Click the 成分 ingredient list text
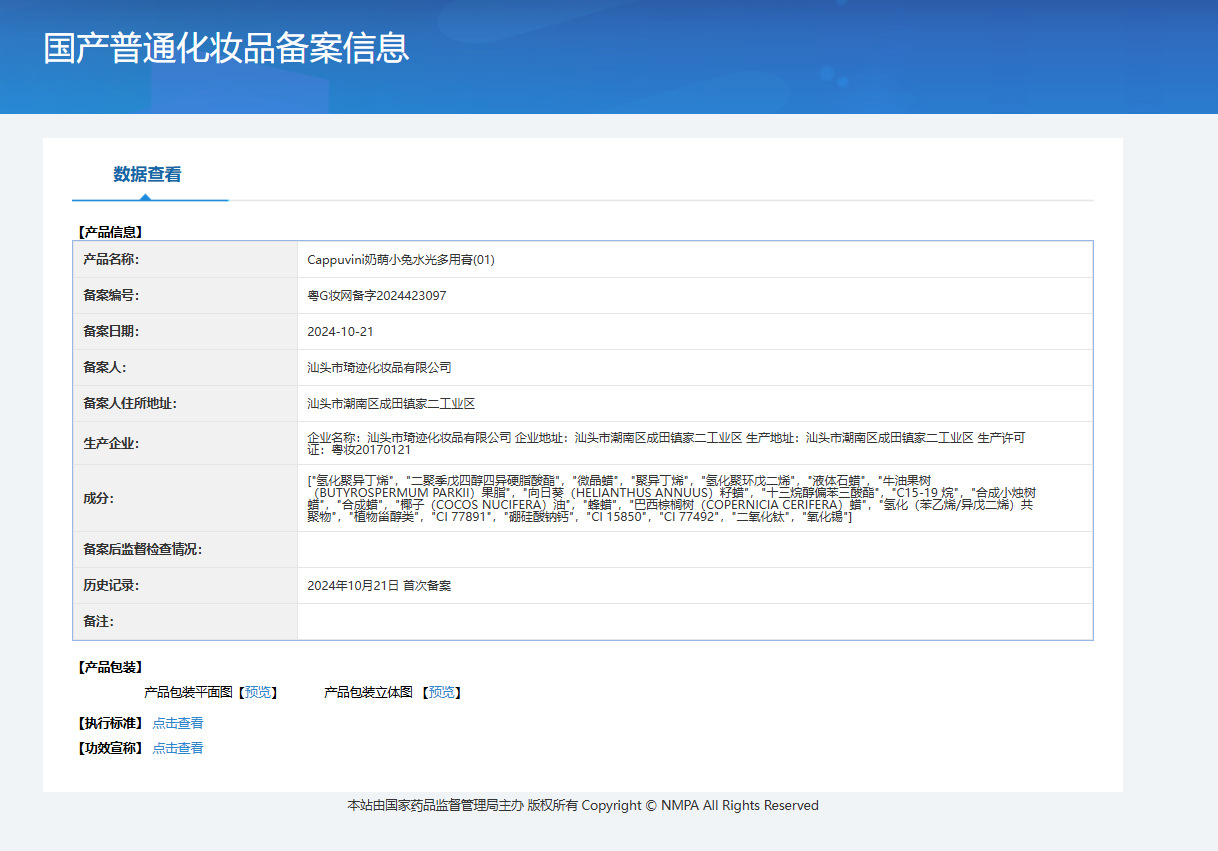The image size is (1218, 851). point(671,498)
